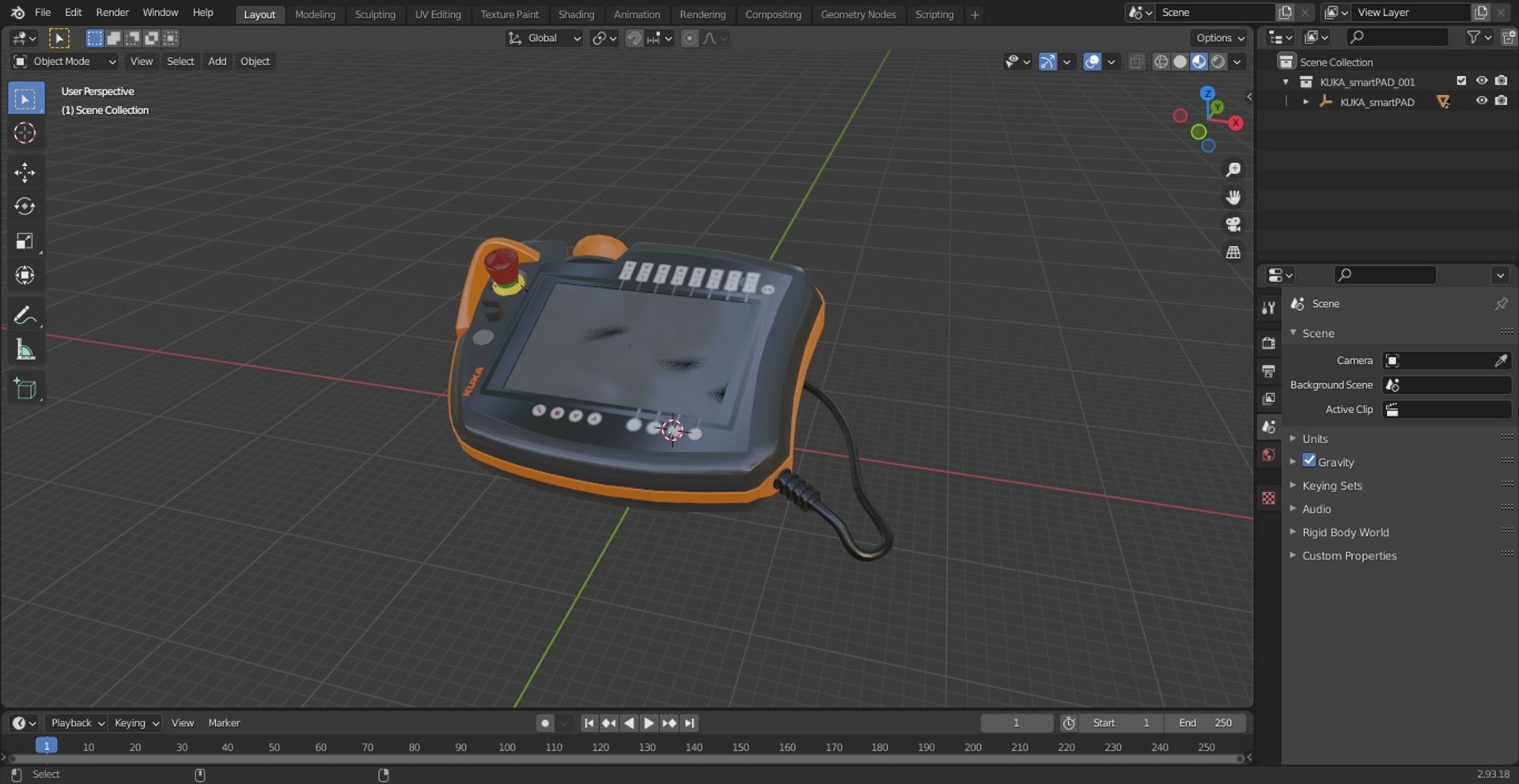Toggle viewport overlays display
The height and width of the screenshot is (784, 1519).
[1092, 62]
